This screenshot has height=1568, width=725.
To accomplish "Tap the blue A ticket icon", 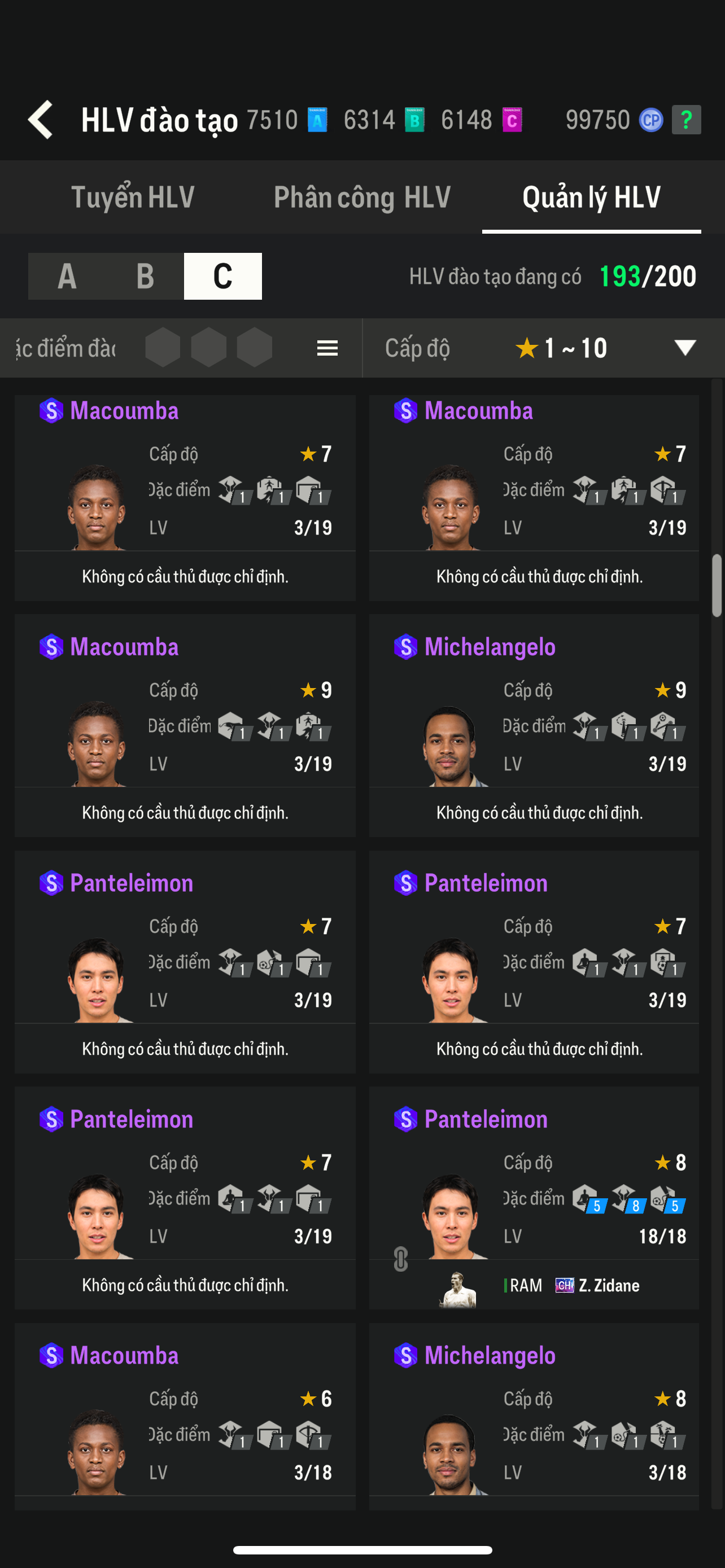I will pos(317,119).
